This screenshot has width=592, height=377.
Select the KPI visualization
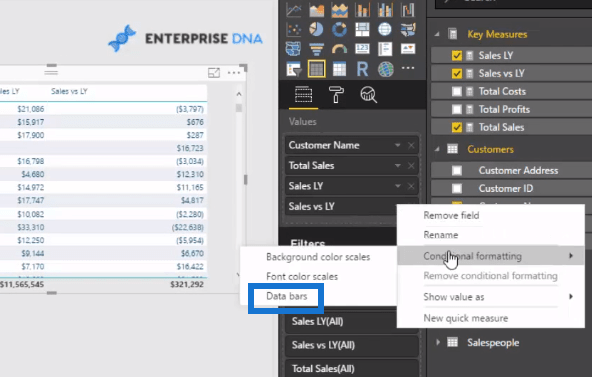coord(408,49)
